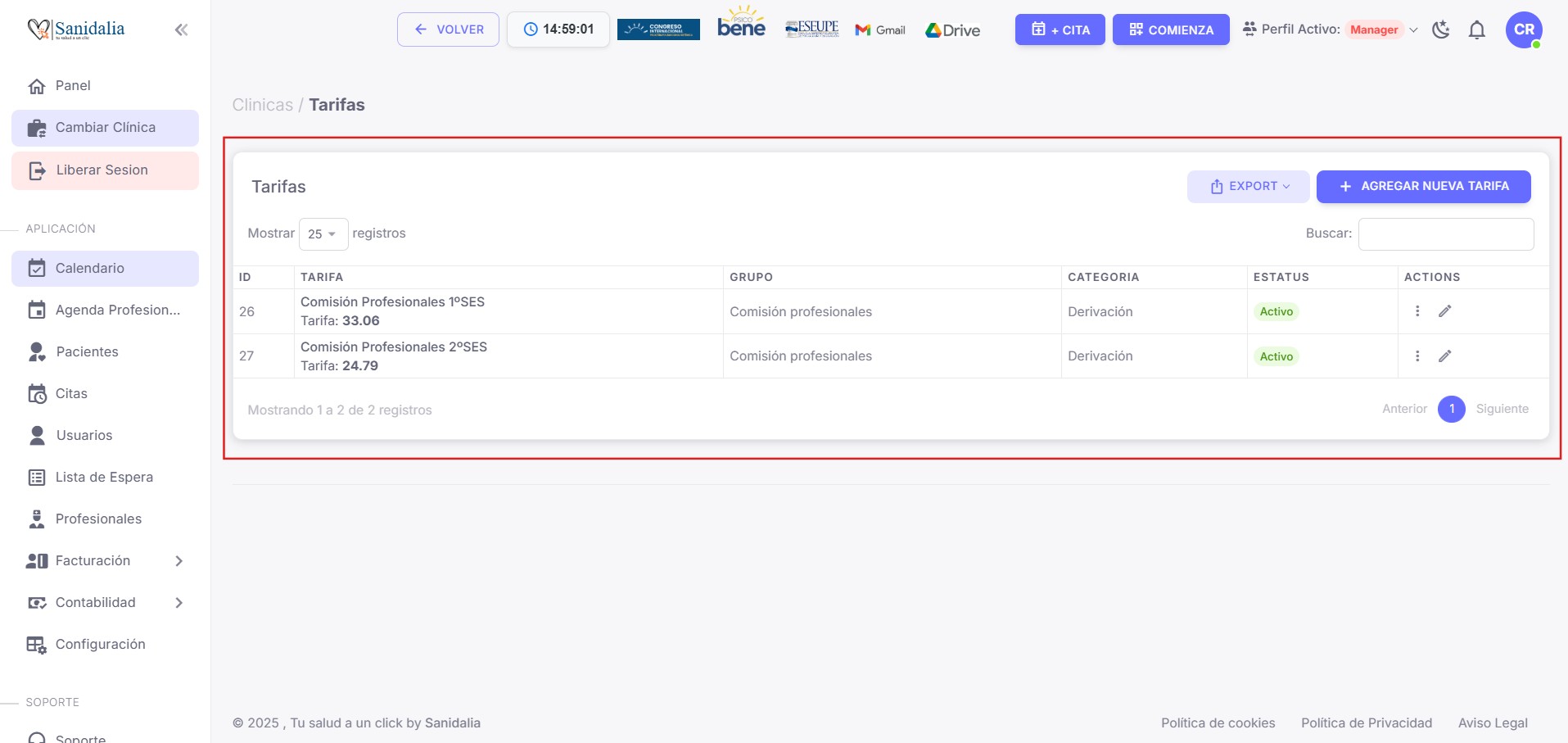
Task: Open the Mostrar registros dropdown
Action: tap(323, 233)
